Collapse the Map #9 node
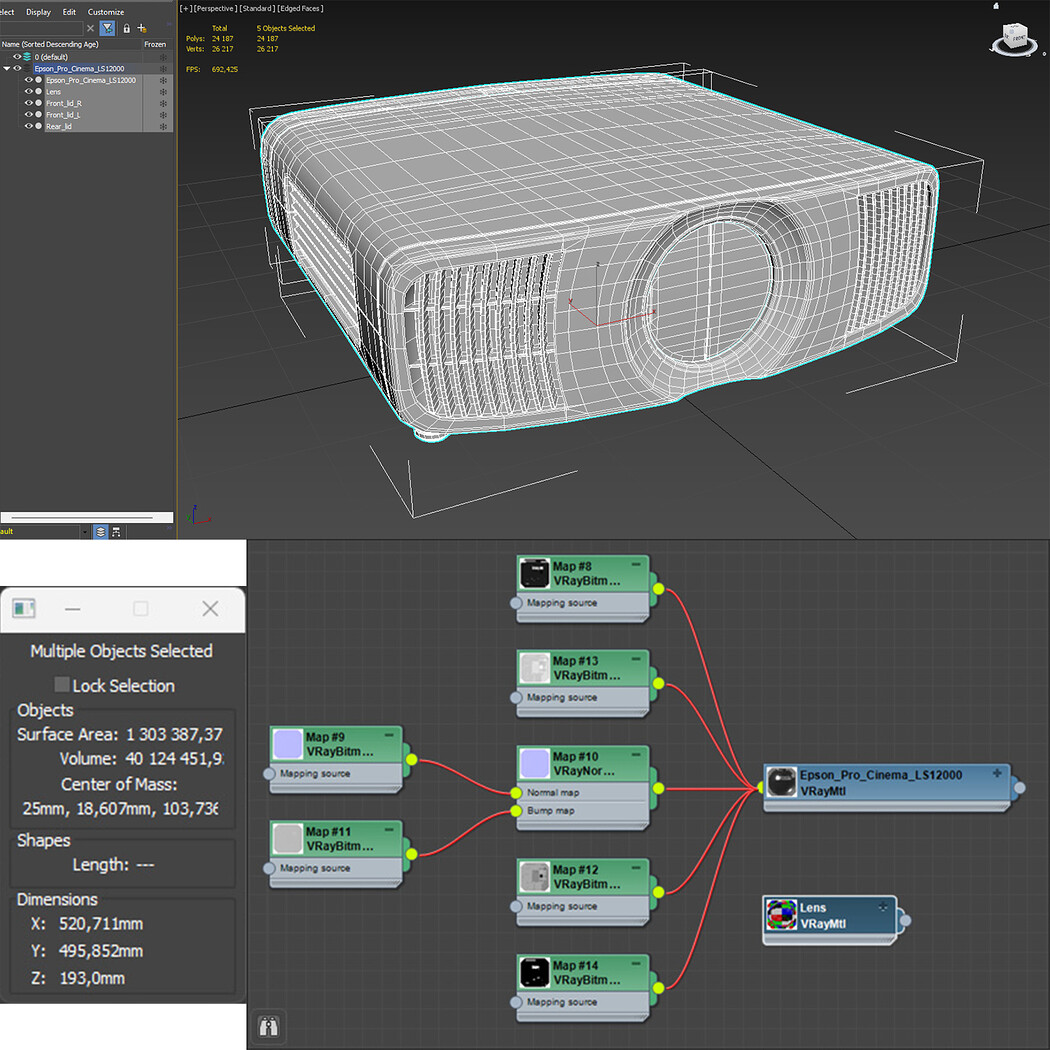 pos(388,735)
